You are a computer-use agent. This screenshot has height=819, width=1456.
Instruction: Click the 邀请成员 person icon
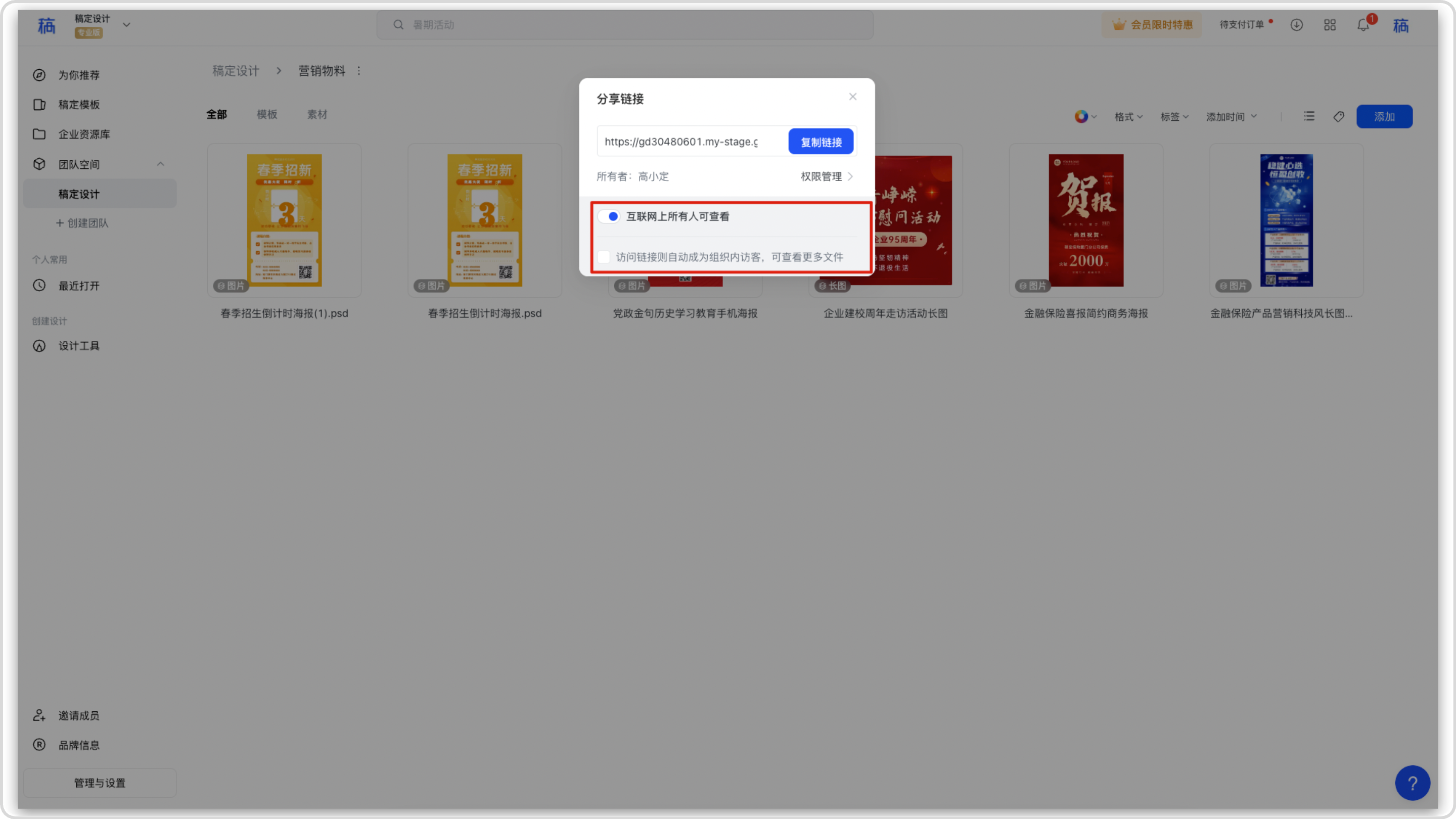[39, 715]
